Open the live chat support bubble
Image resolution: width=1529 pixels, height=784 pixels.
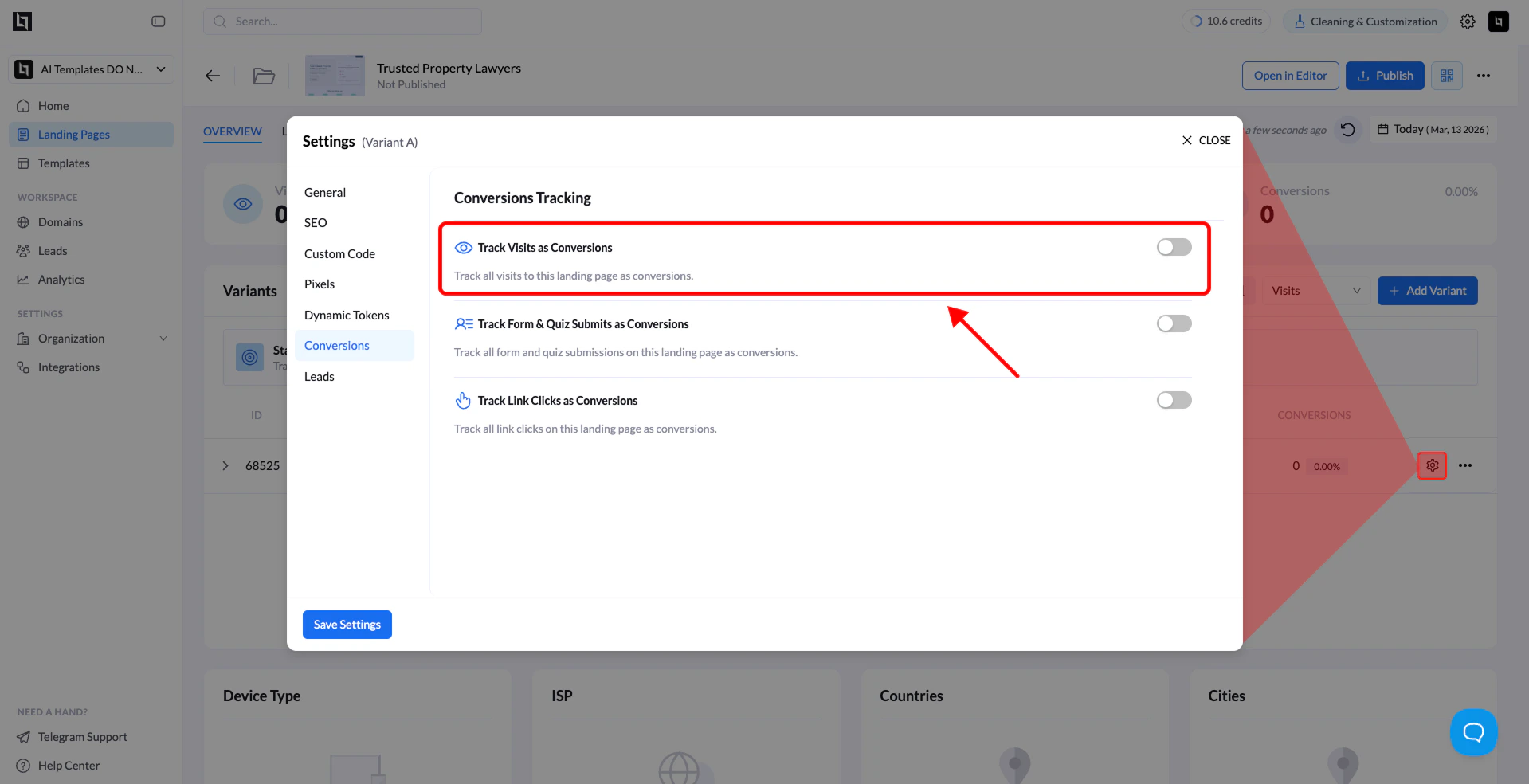click(1474, 731)
